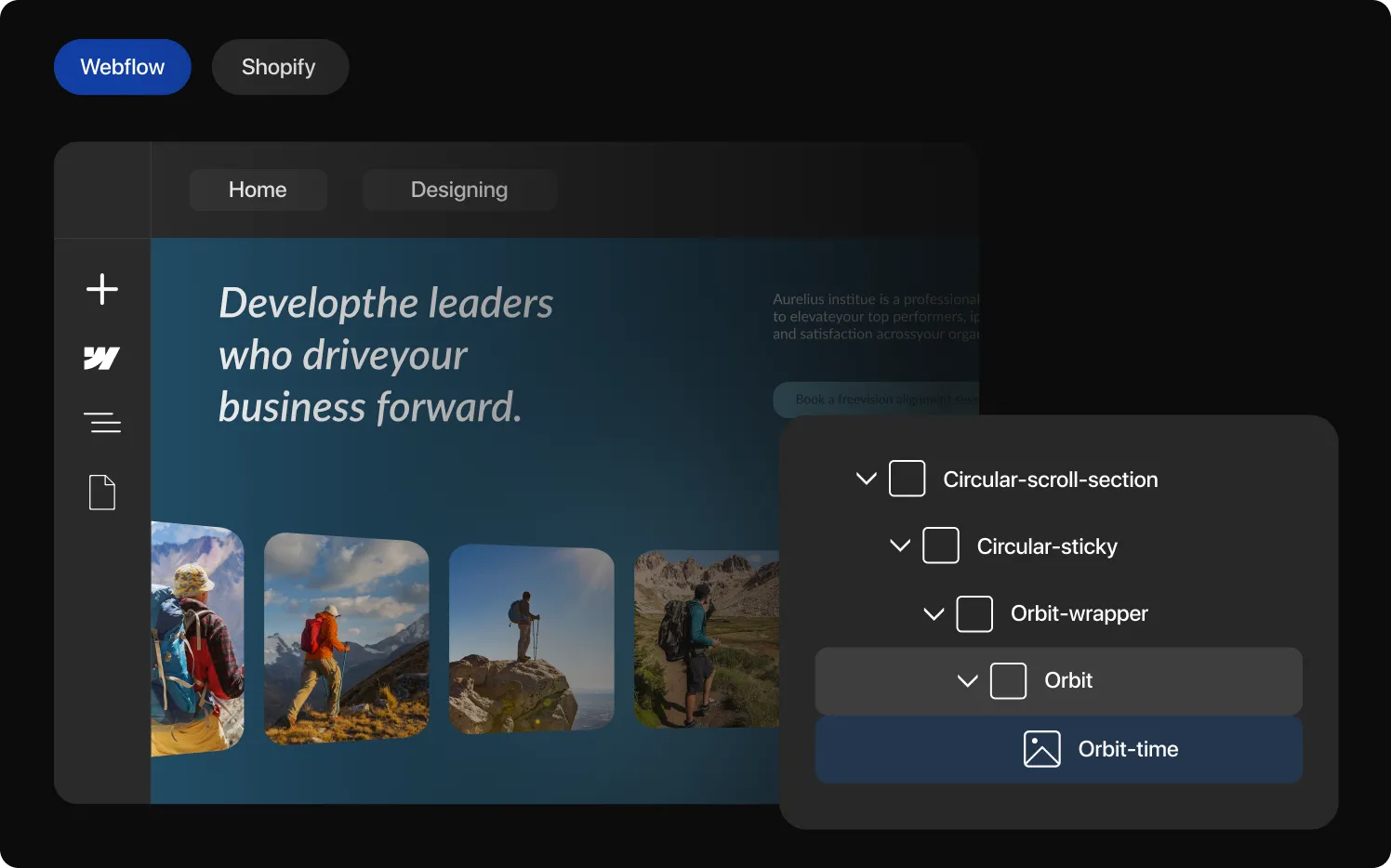Click the box icon beside Orbit
The width and height of the screenshot is (1391, 868).
(1008, 680)
